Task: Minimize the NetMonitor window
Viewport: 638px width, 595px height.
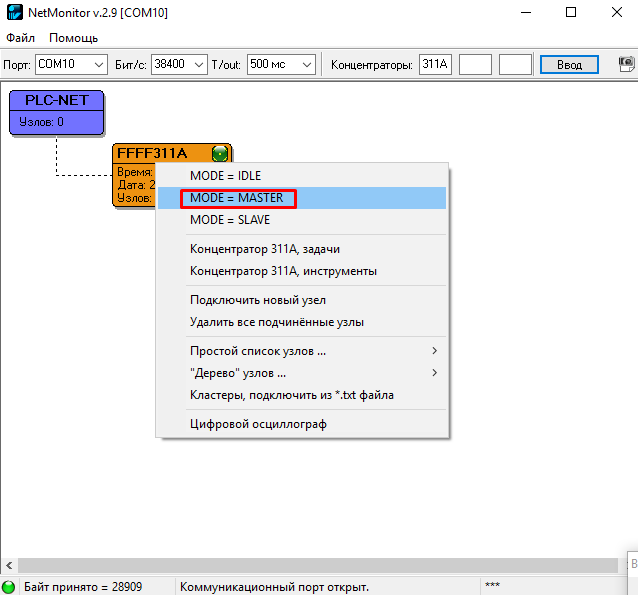Action: pyautogui.click(x=526, y=12)
